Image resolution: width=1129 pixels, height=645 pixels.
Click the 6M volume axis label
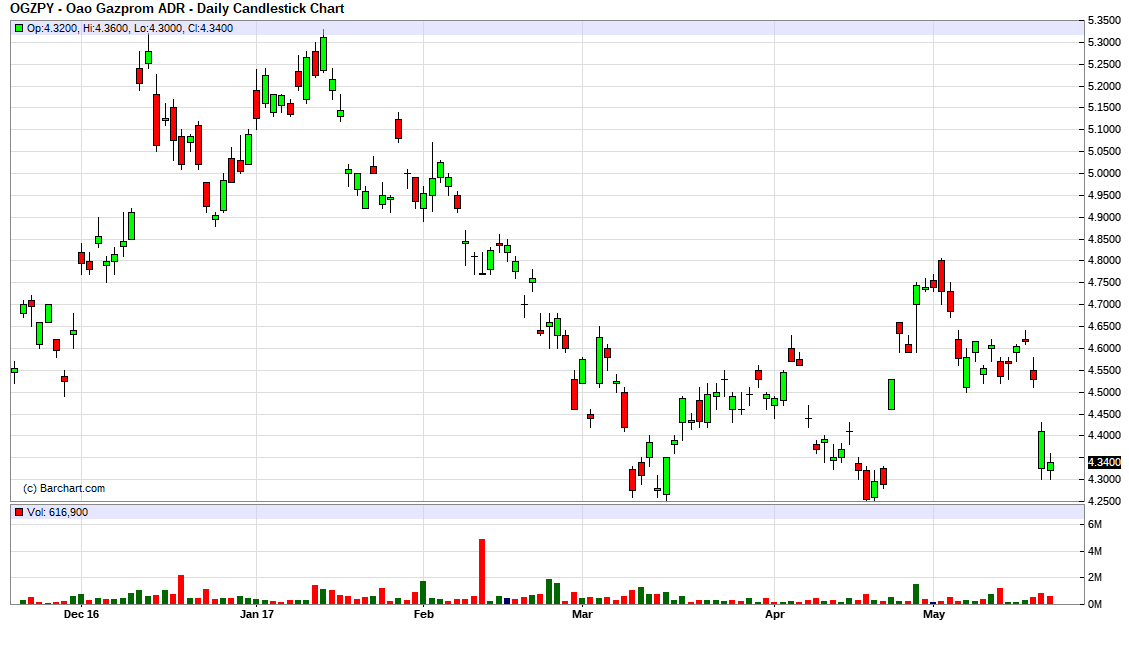(x=1094, y=525)
